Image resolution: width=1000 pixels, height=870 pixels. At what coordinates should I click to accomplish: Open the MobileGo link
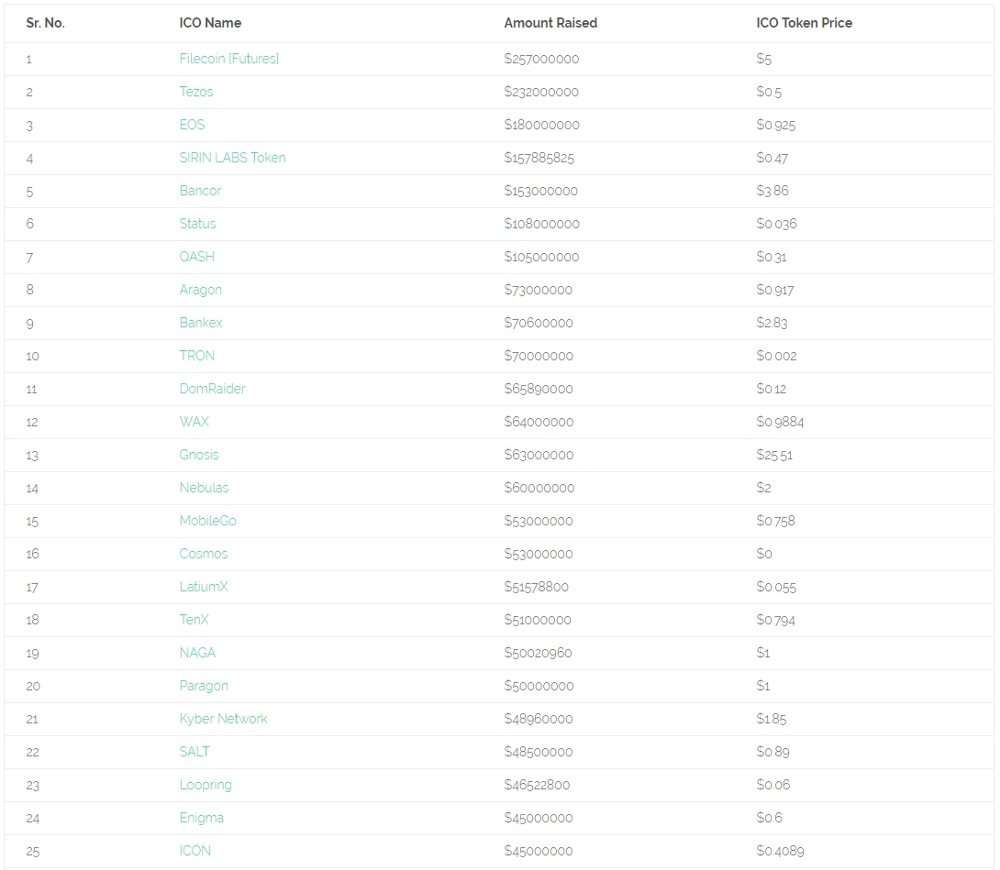pyautogui.click(x=208, y=520)
